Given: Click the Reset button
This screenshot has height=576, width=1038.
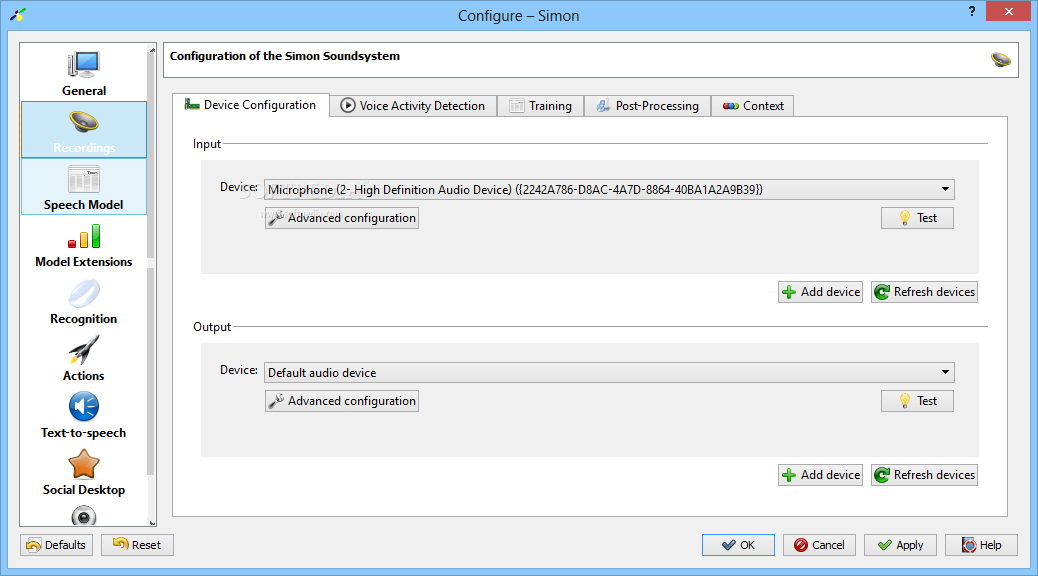Looking at the screenshot, I should (137, 545).
